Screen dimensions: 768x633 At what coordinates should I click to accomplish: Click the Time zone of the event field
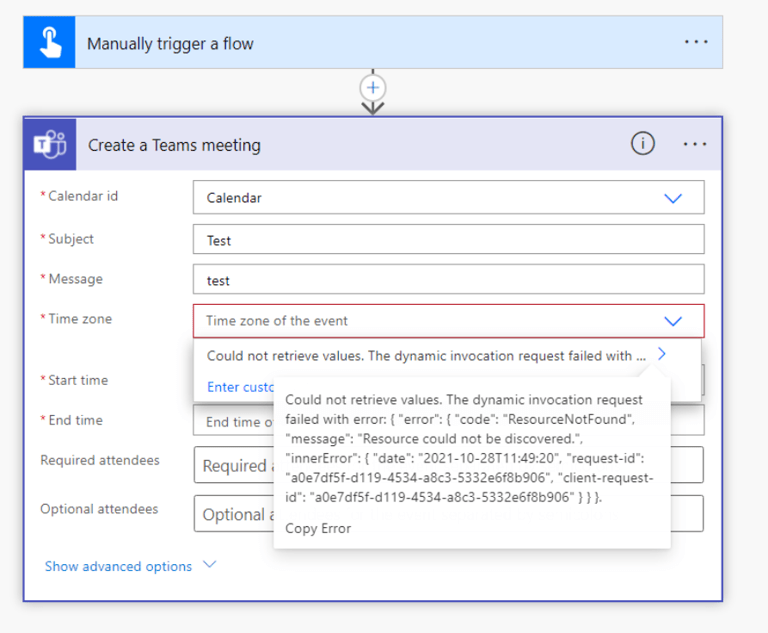449,321
